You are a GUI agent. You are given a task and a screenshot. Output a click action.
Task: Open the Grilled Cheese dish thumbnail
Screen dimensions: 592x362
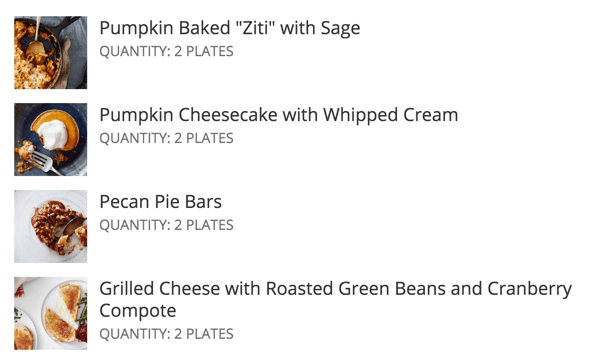tap(51, 313)
